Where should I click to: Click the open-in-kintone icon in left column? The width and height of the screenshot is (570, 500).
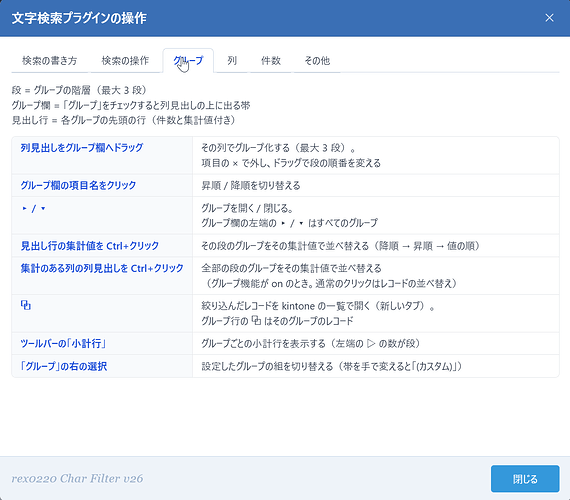(26, 305)
